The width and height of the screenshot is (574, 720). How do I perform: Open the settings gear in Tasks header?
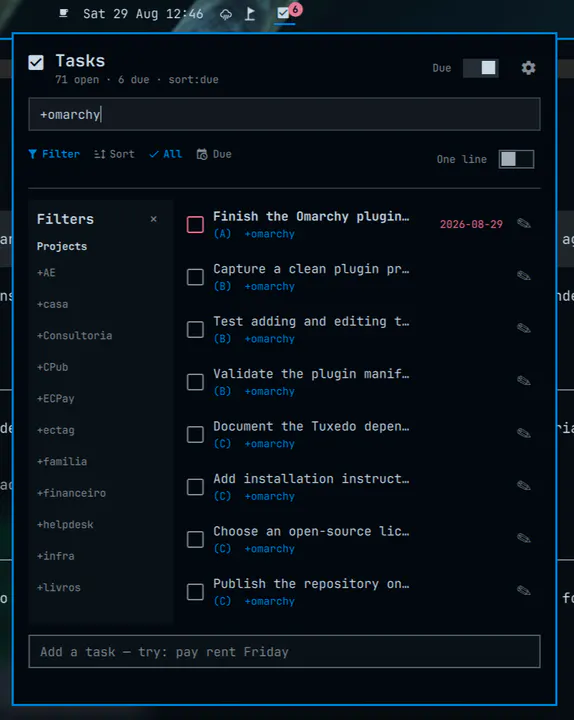click(x=528, y=68)
